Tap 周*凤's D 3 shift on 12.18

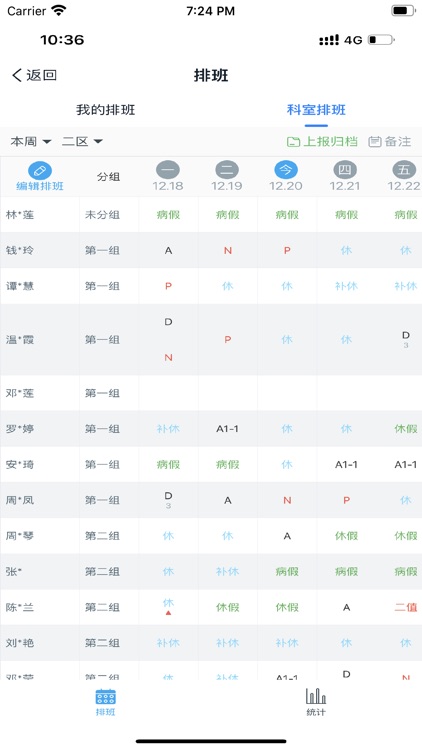[x=168, y=500]
